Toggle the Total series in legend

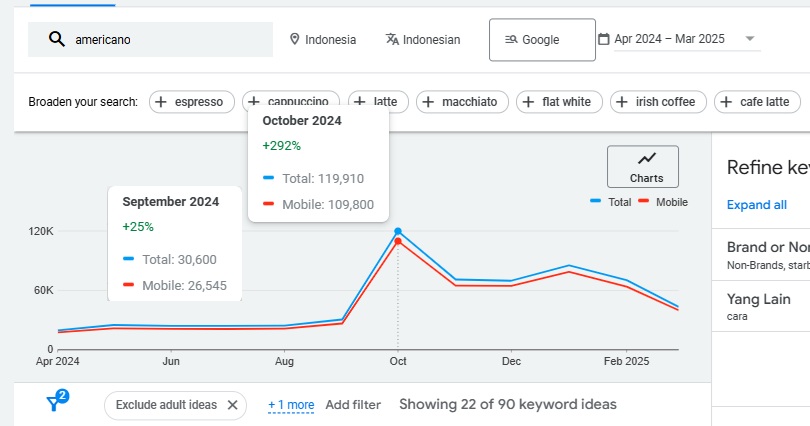click(x=610, y=202)
